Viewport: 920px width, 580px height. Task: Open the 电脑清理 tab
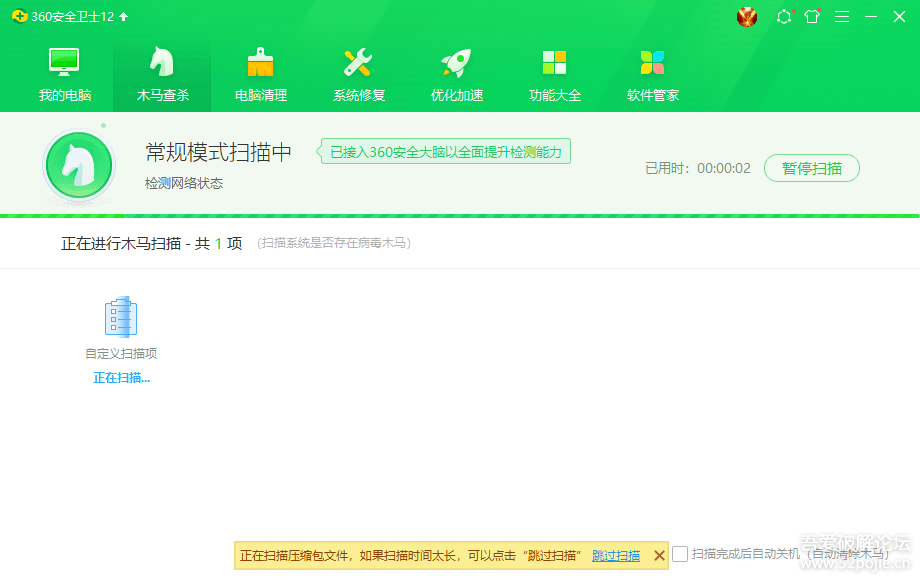tap(261, 74)
